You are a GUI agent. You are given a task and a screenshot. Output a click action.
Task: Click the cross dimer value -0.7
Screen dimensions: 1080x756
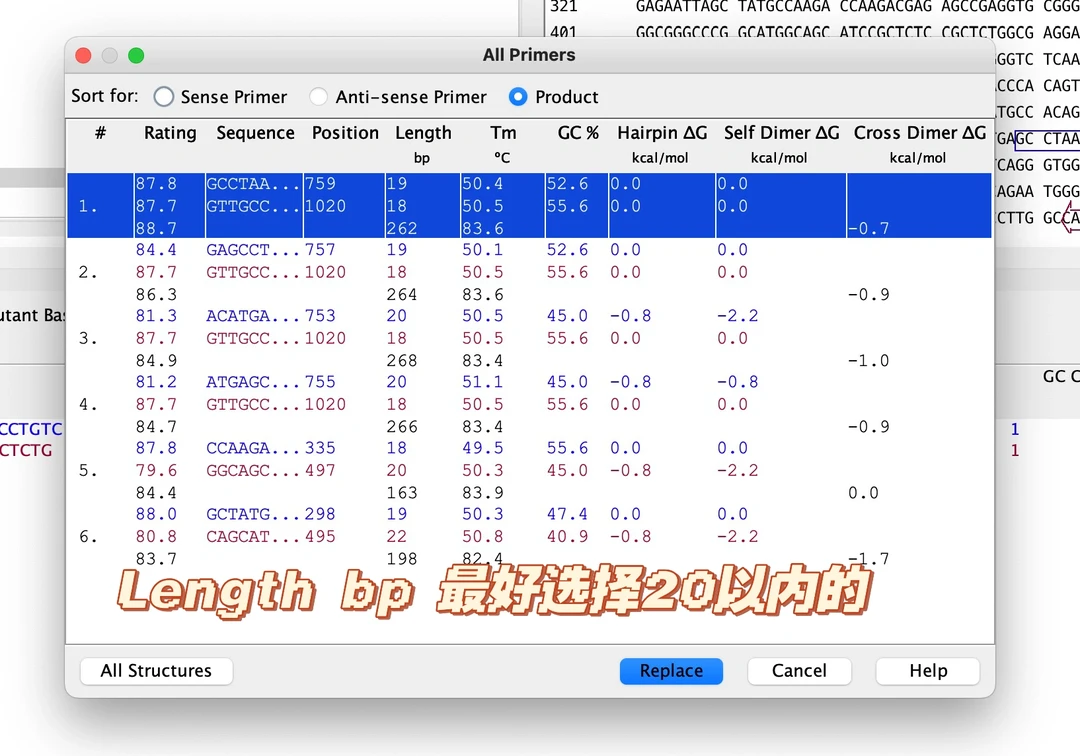(x=869, y=228)
